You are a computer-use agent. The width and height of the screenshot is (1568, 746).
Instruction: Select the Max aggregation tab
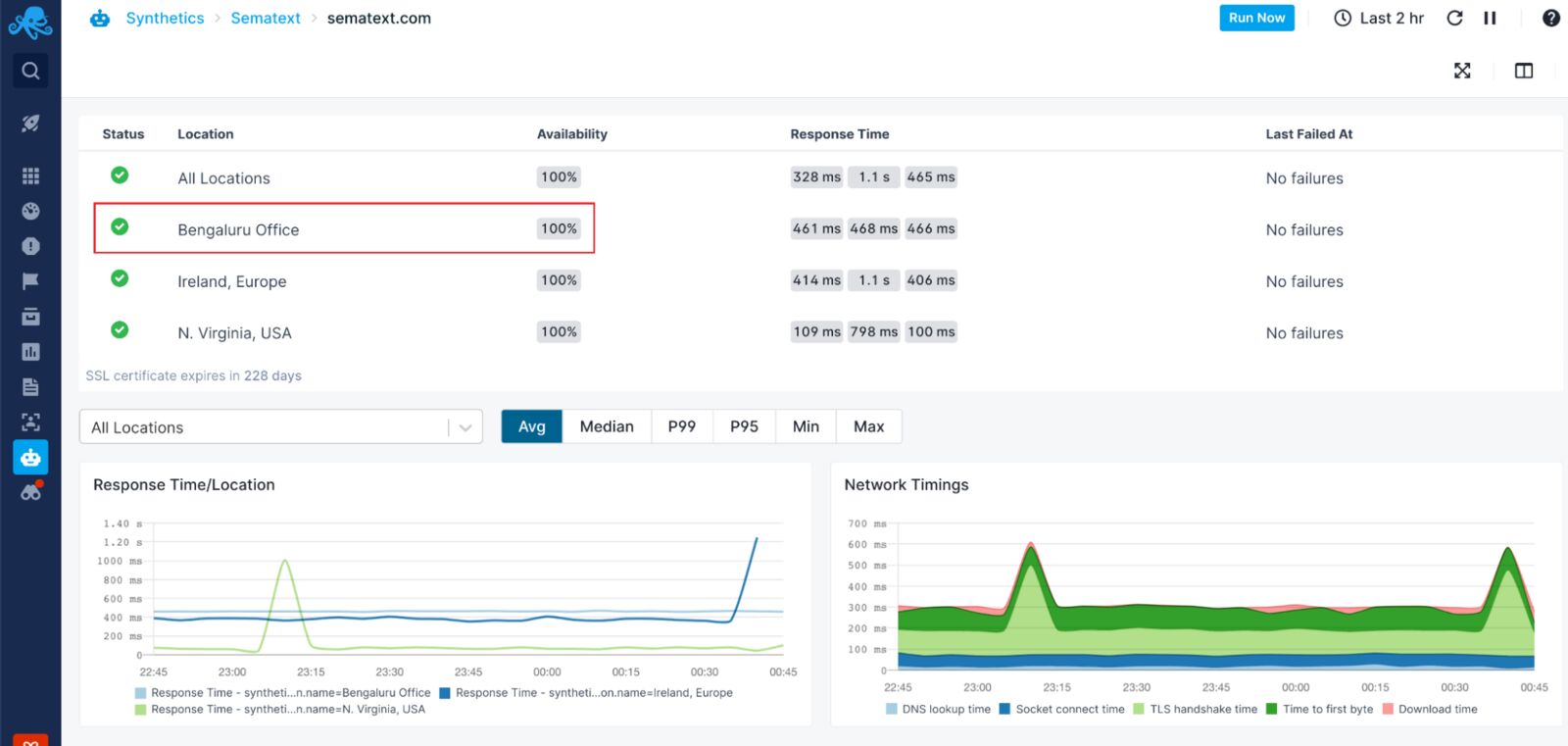click(x=868, y=426)
